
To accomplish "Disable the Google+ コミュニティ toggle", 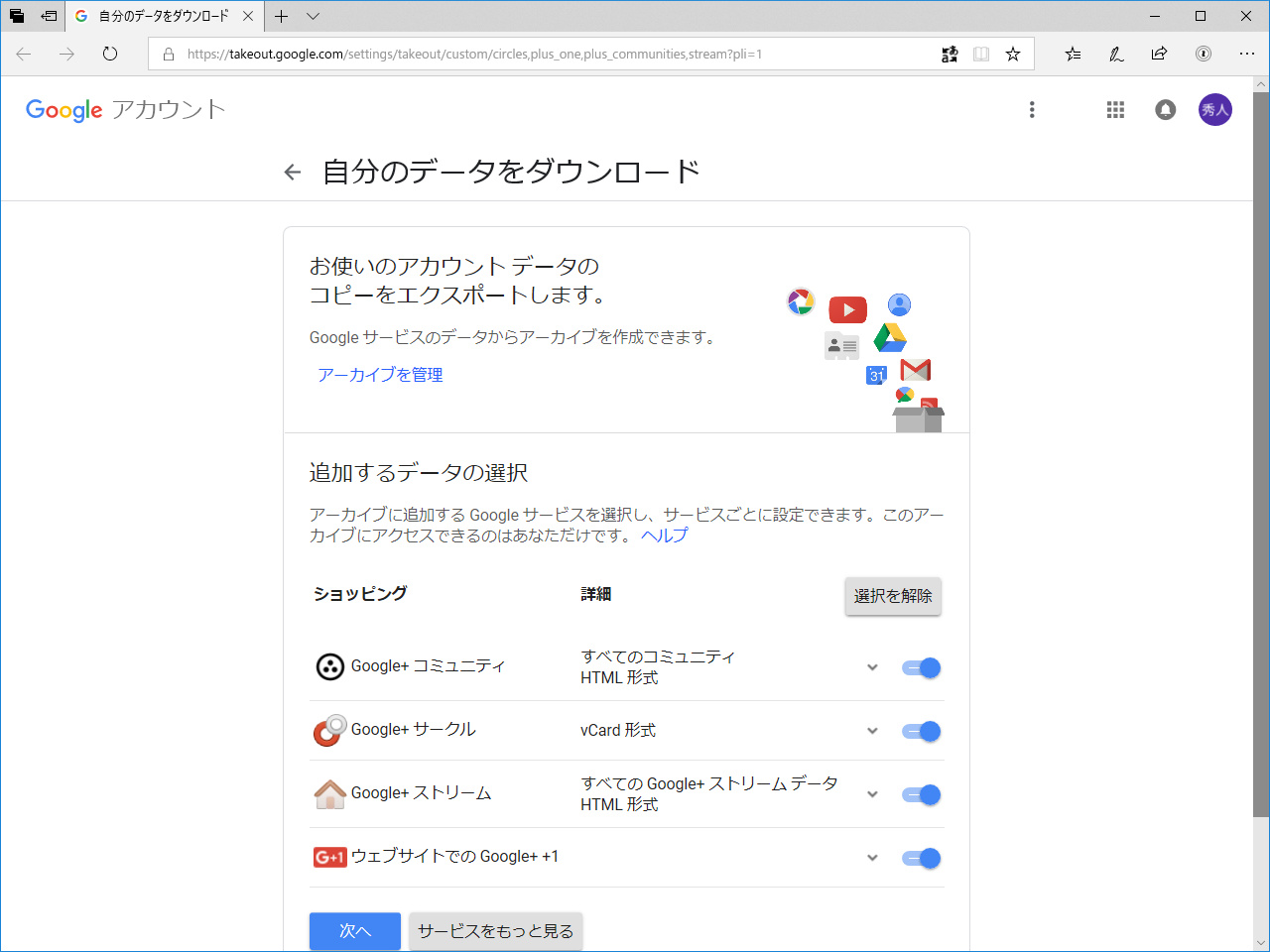I will pos(921,666).
